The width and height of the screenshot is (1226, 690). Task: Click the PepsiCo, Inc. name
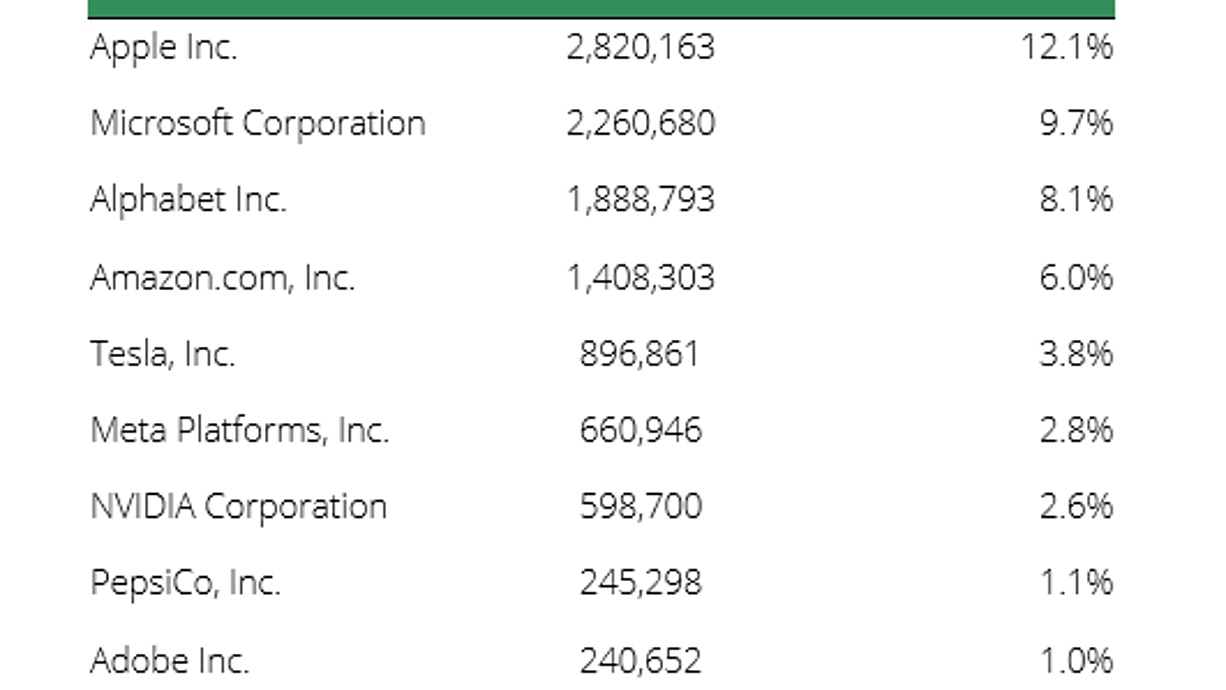(186, 583)
